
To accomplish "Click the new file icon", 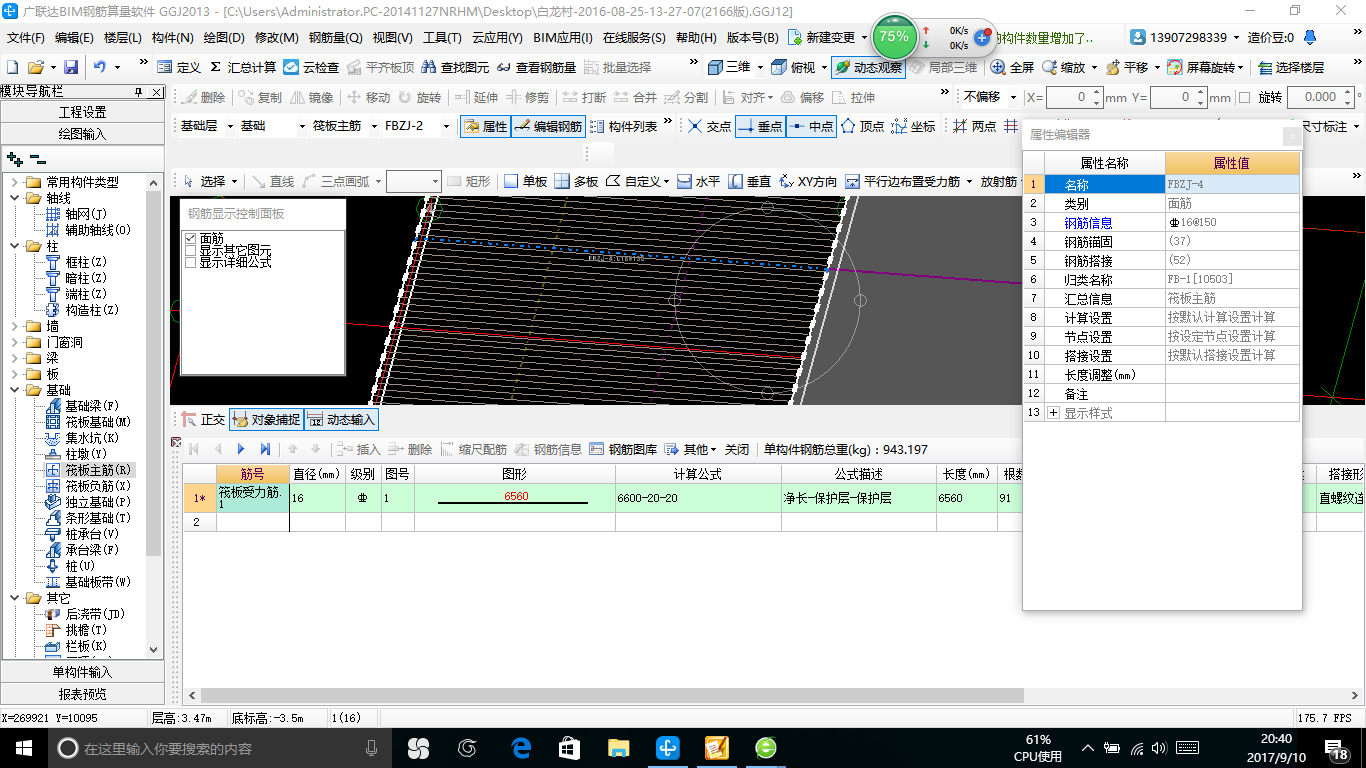I will pos(13,67).
